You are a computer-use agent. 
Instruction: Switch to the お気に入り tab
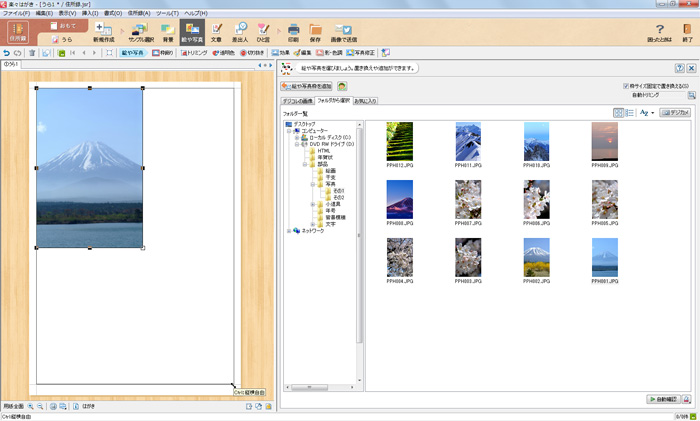pos(365,101)
